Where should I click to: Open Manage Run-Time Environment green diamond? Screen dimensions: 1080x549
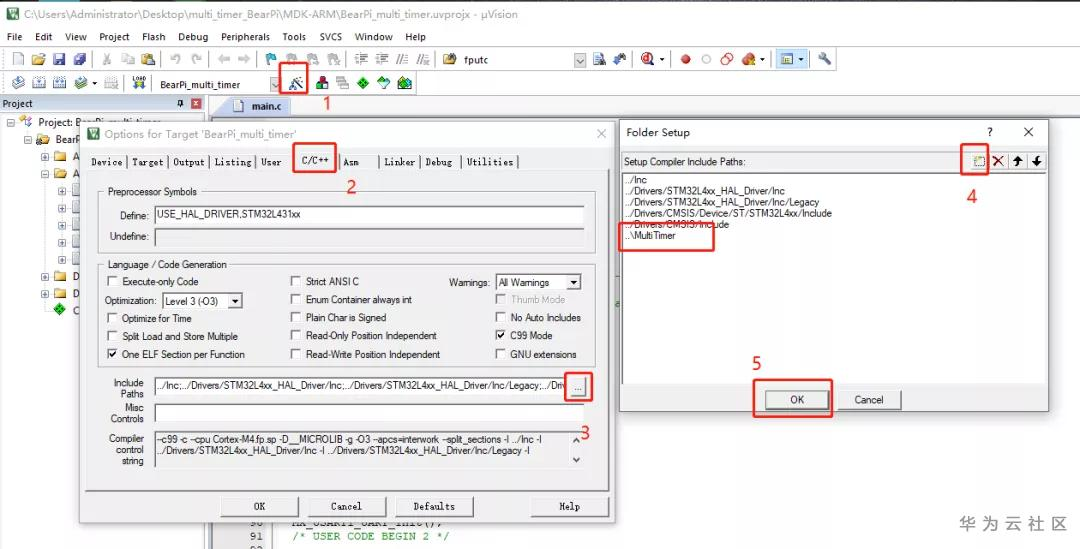pos(363,83)
